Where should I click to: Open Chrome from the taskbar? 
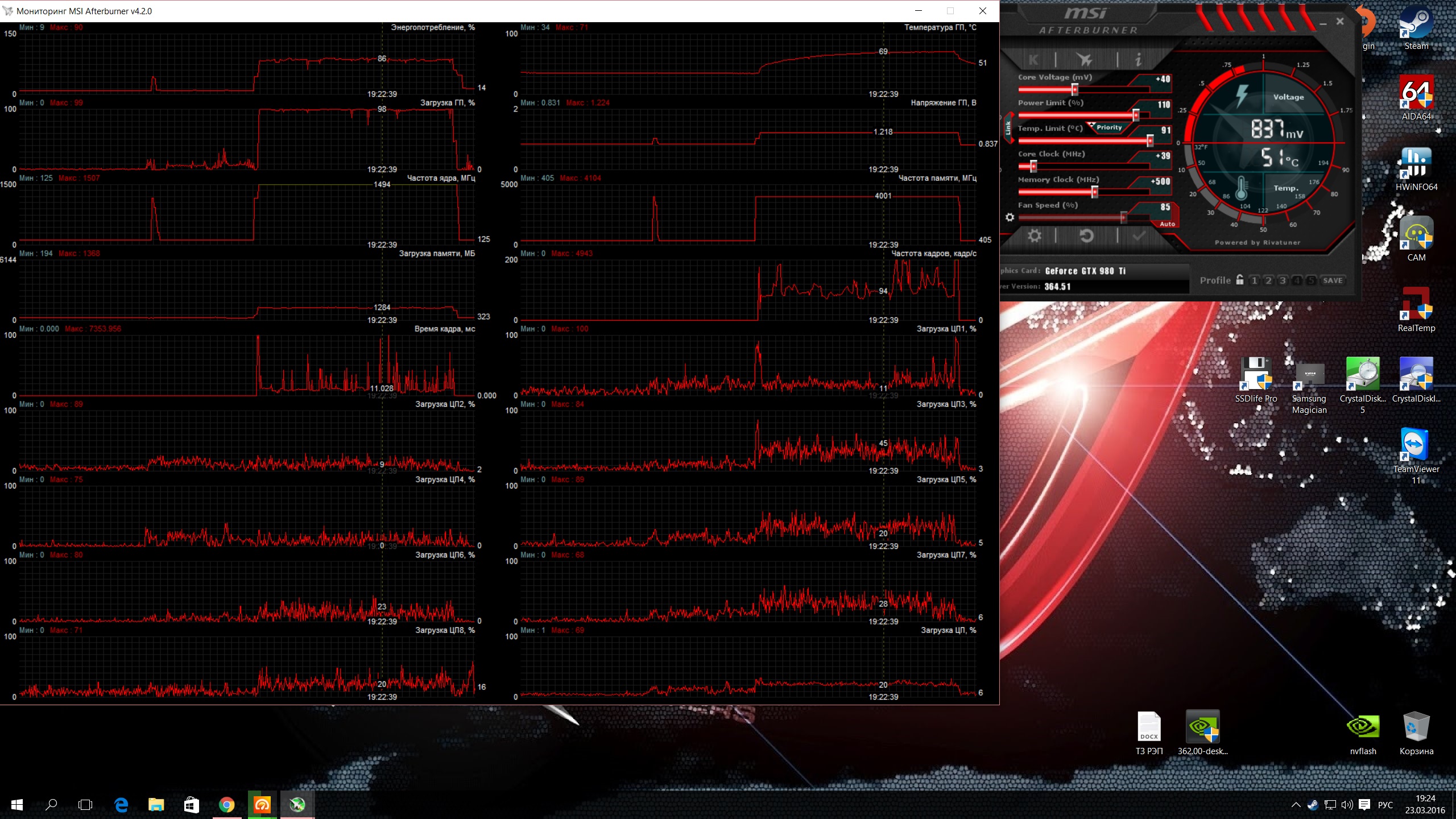coord(226,805)
